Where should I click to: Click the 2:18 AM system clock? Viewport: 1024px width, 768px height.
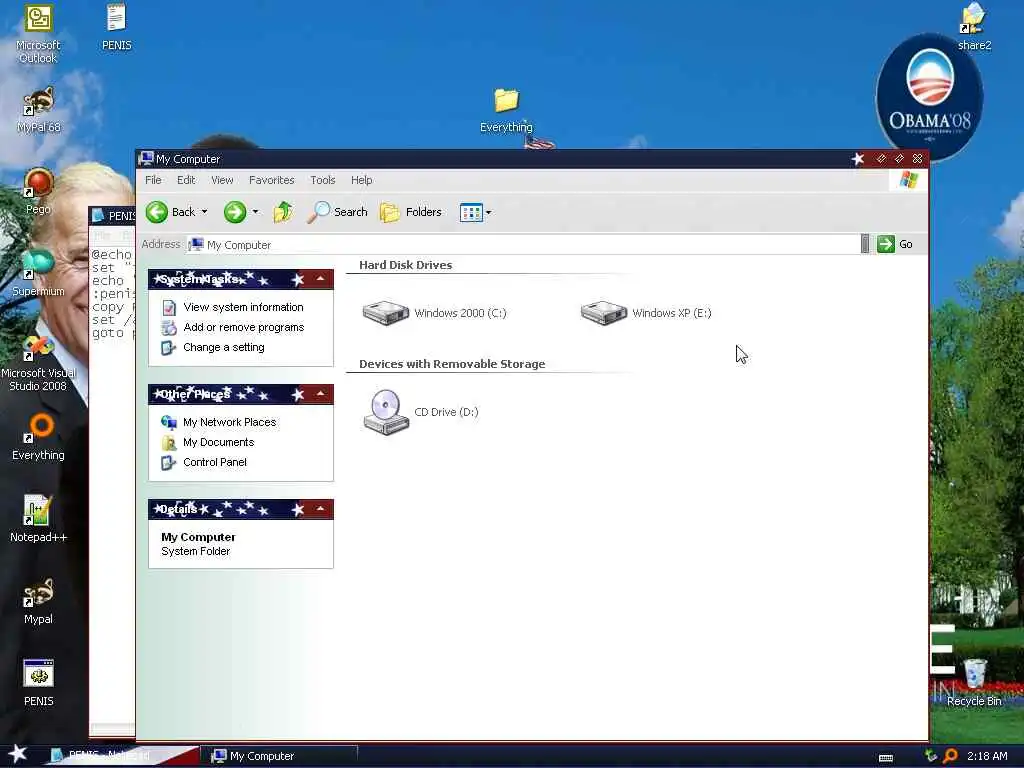[x=987, y=756]
